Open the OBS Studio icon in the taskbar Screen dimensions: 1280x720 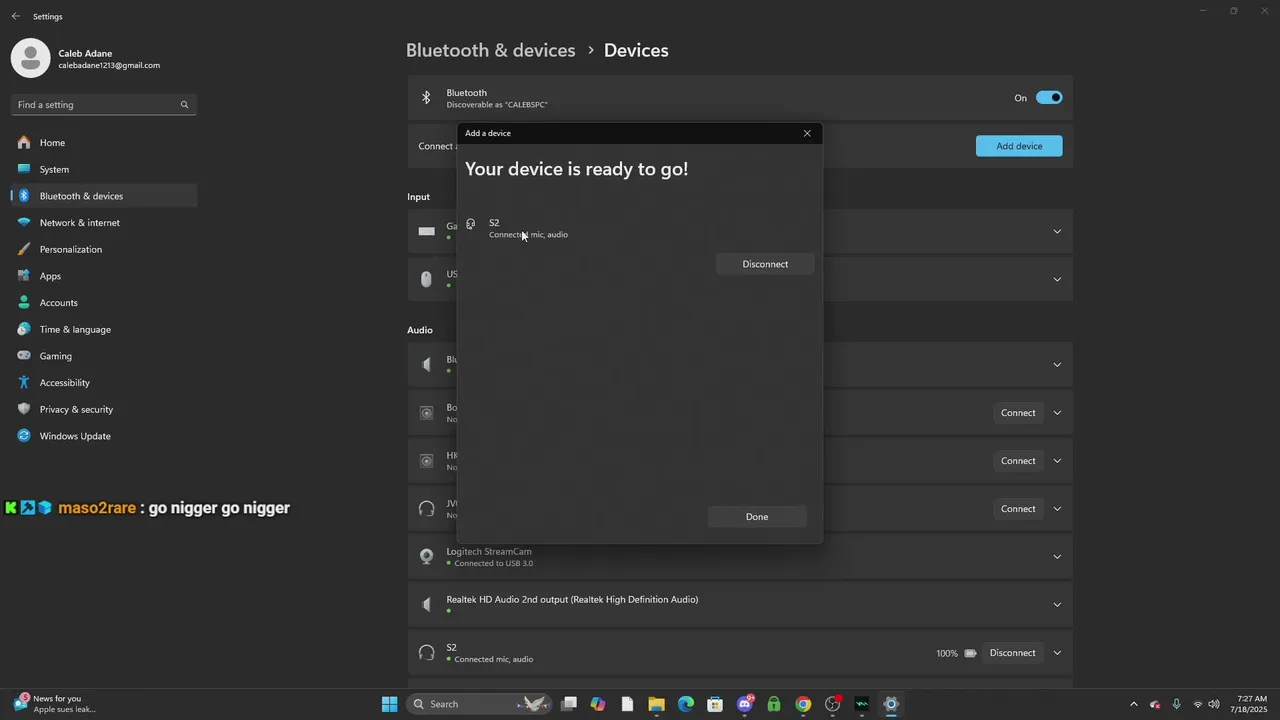[833, 704]
